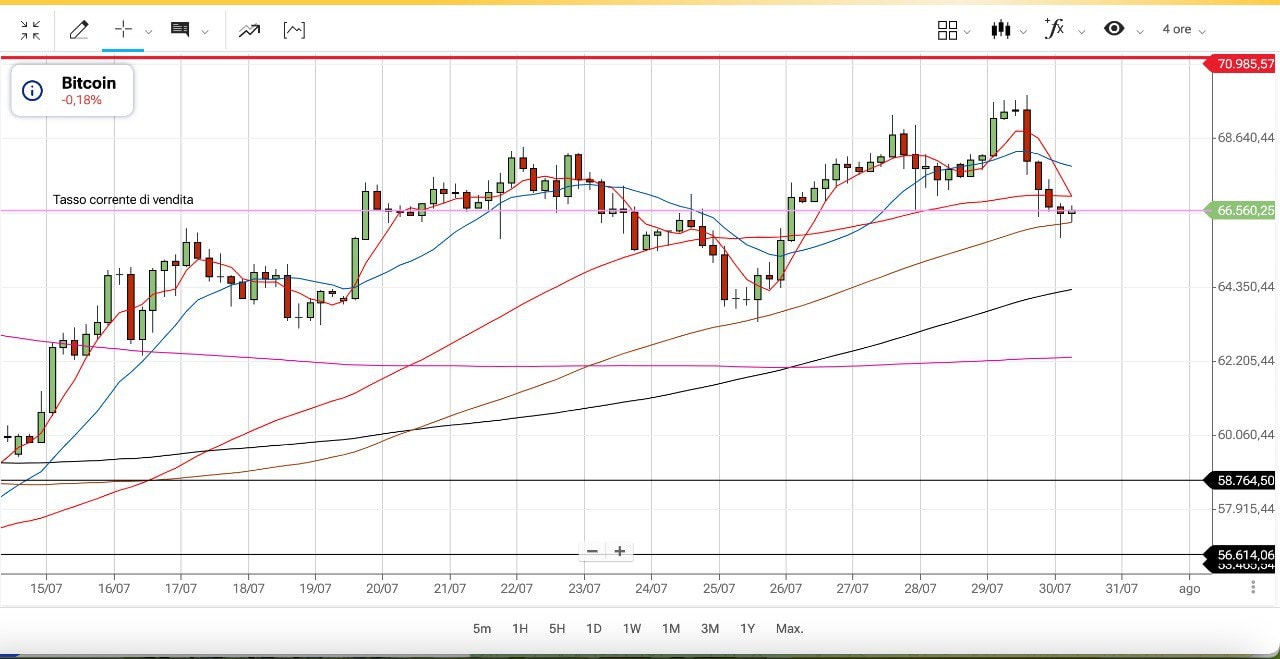Click the 28/07 date axis label

[x=920, y=589]
